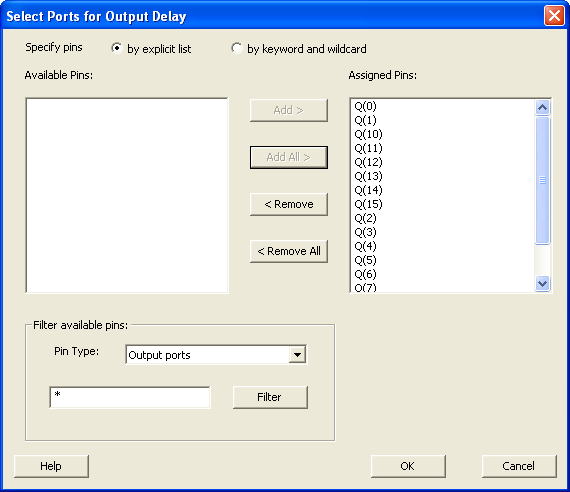Viewport: 570px width, 492px height.
Task: Click the Remove All button
Action: coord(289,251)
